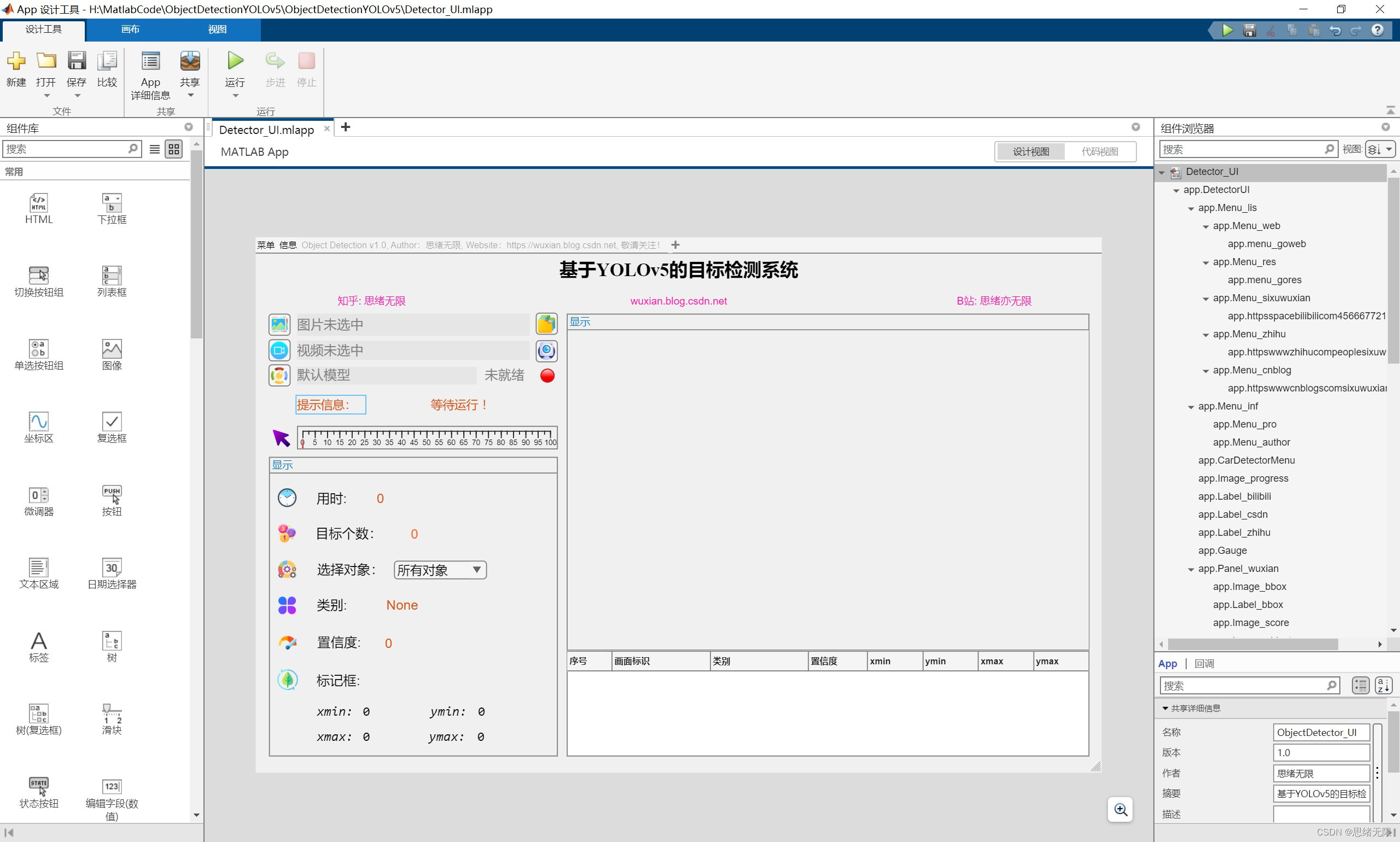The image size is (1400, 842).
Task: Click the webcam camera icon next to video field
Action: 546,350
